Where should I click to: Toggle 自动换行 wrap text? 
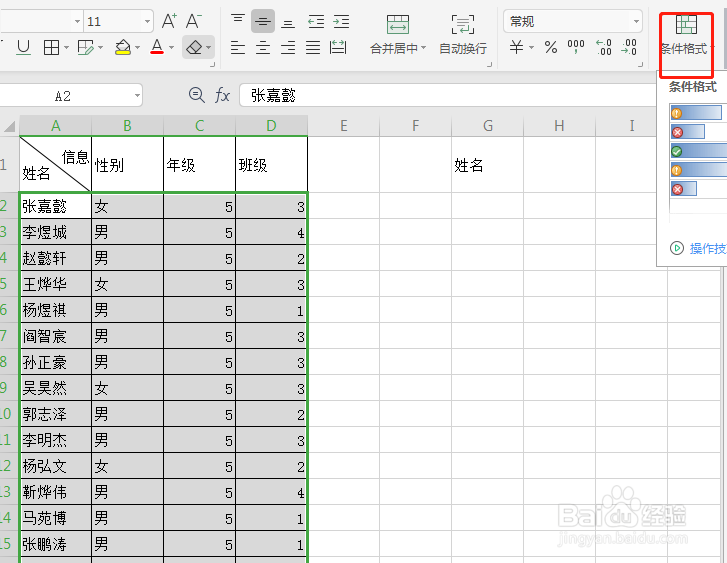[463, 34]
